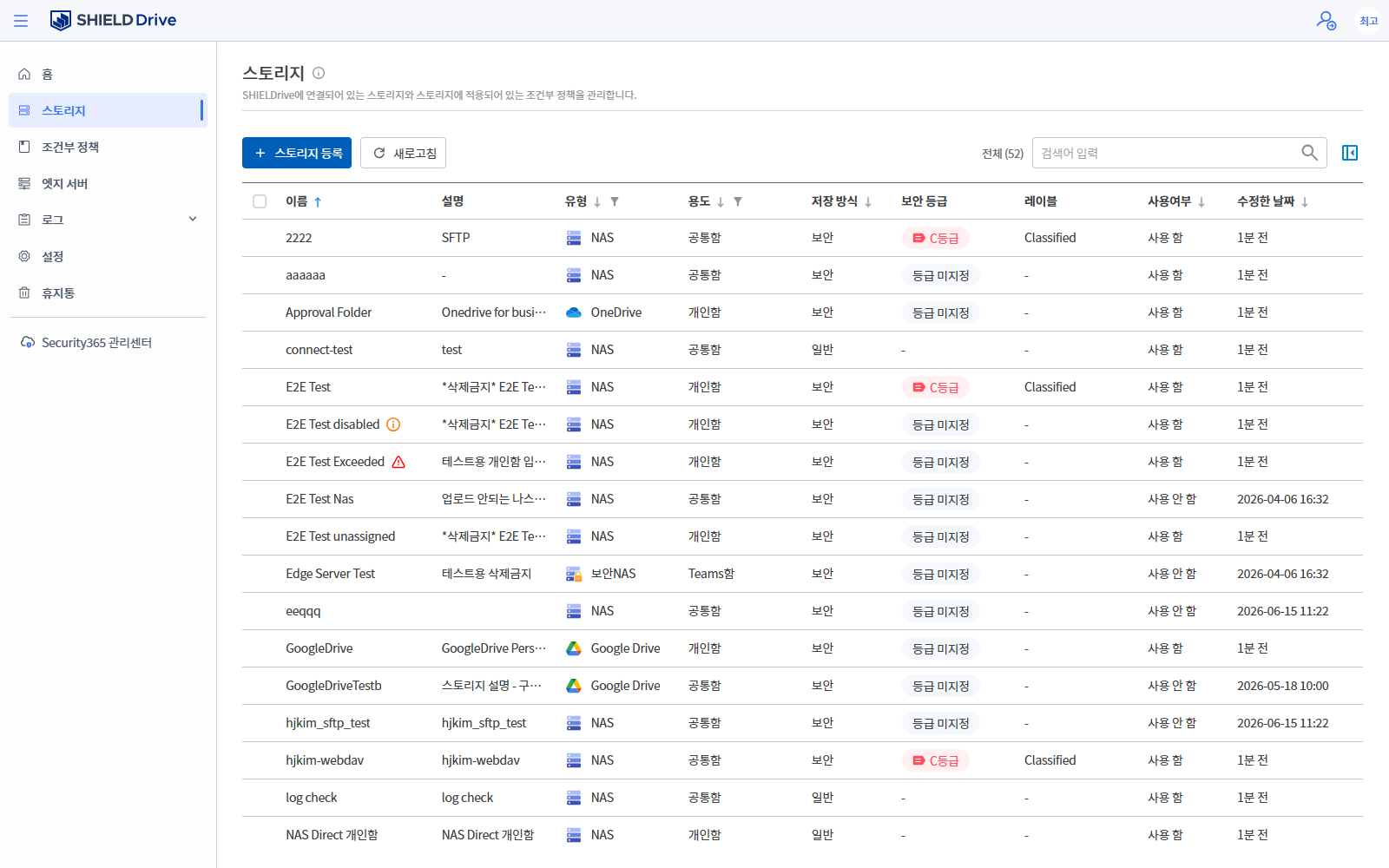The image size is (1389, 868).
Task: Open the profile avatar menu
Action: click(1368, 21)
